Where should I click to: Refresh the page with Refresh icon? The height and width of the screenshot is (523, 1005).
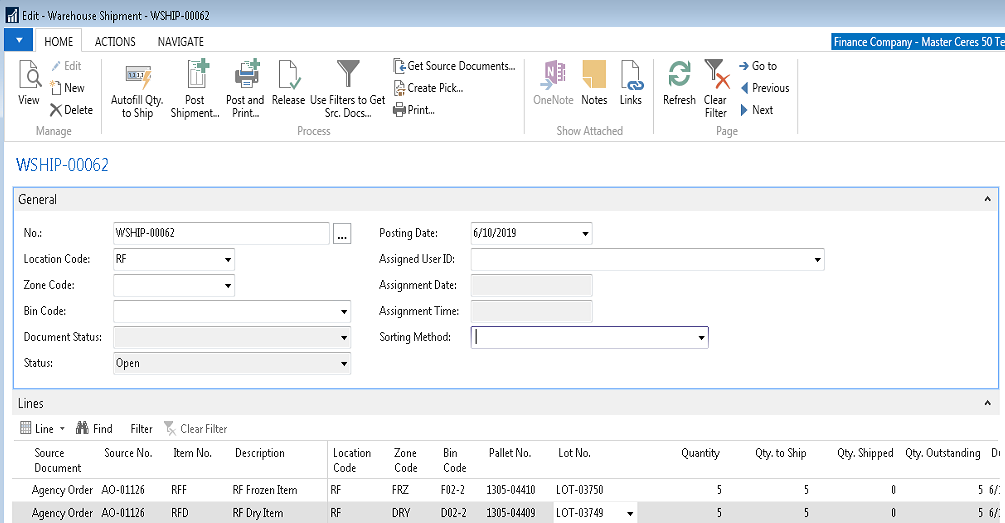click(679, 77)
